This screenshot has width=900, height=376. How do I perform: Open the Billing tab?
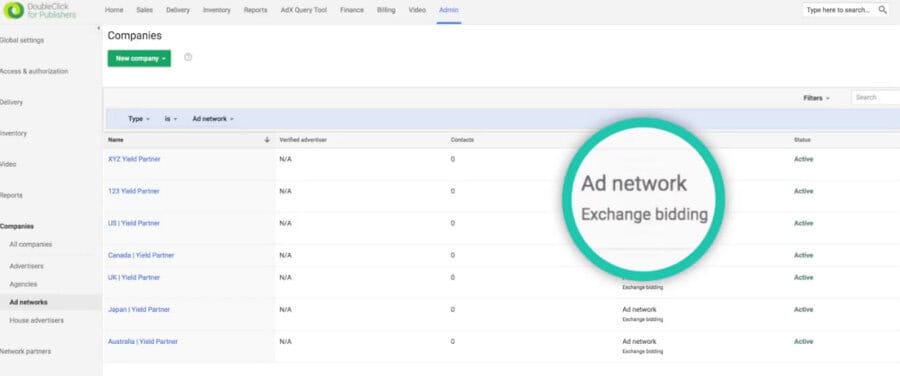click(x=386, y=10)
